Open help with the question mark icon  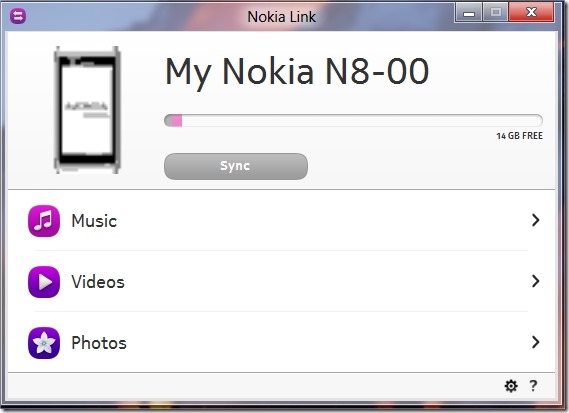click(x=533, y=385)
